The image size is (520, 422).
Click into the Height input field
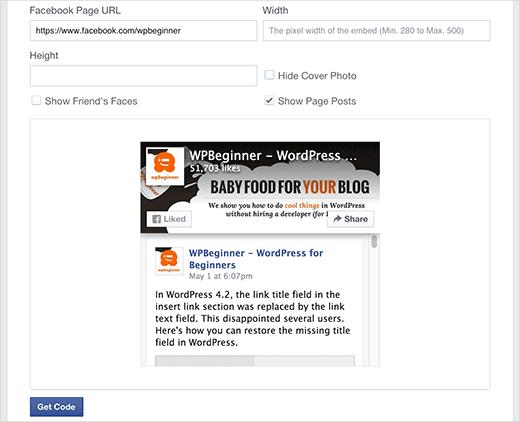(x=143, y=76)
